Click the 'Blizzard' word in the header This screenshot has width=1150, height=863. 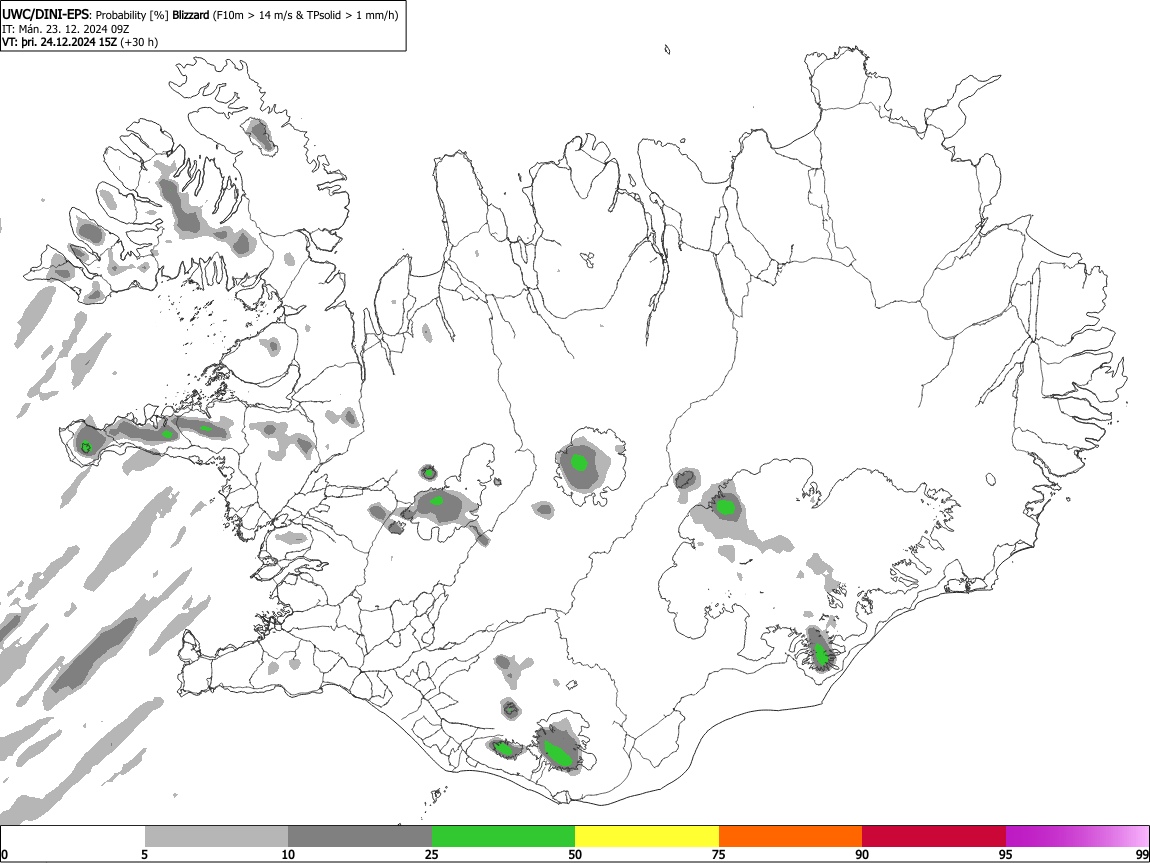coord(190,15)
